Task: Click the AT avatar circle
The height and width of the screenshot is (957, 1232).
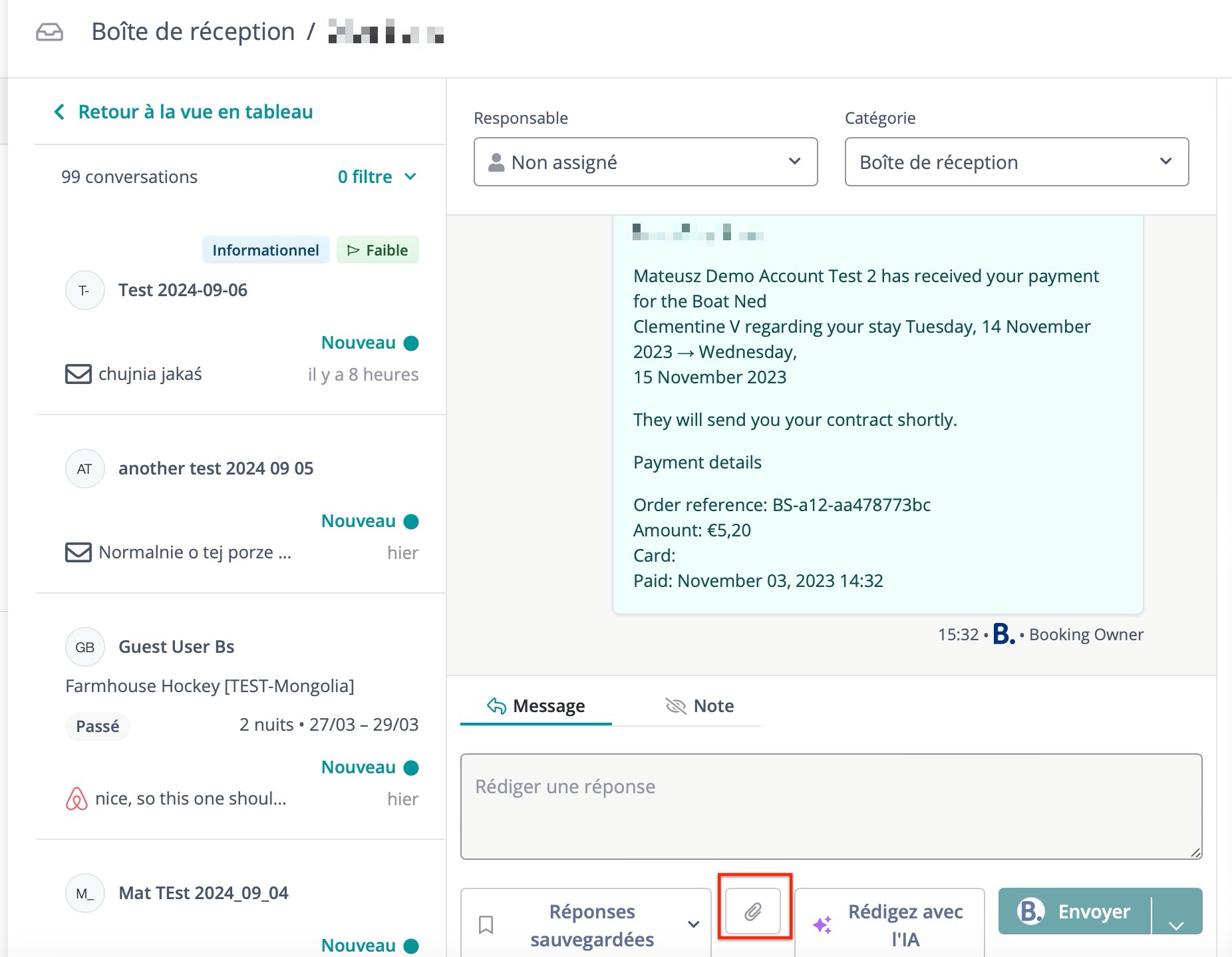Action: (84, 469)
